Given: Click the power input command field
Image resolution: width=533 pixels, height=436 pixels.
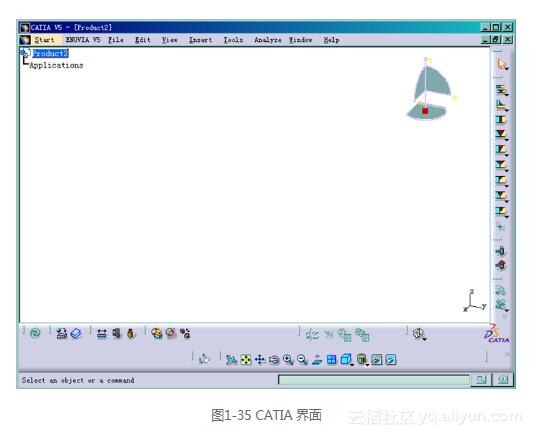Looking at the screenshot, I should (373, 380).
